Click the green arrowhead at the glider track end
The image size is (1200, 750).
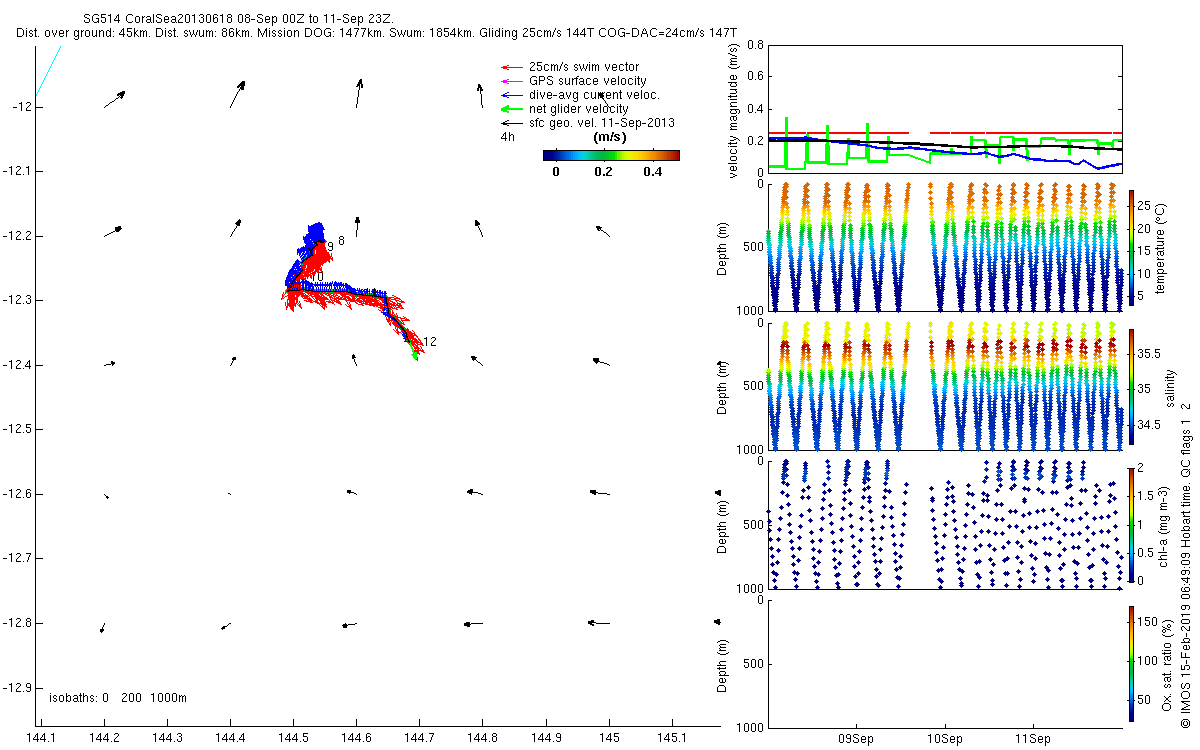[x=414, y=354]
